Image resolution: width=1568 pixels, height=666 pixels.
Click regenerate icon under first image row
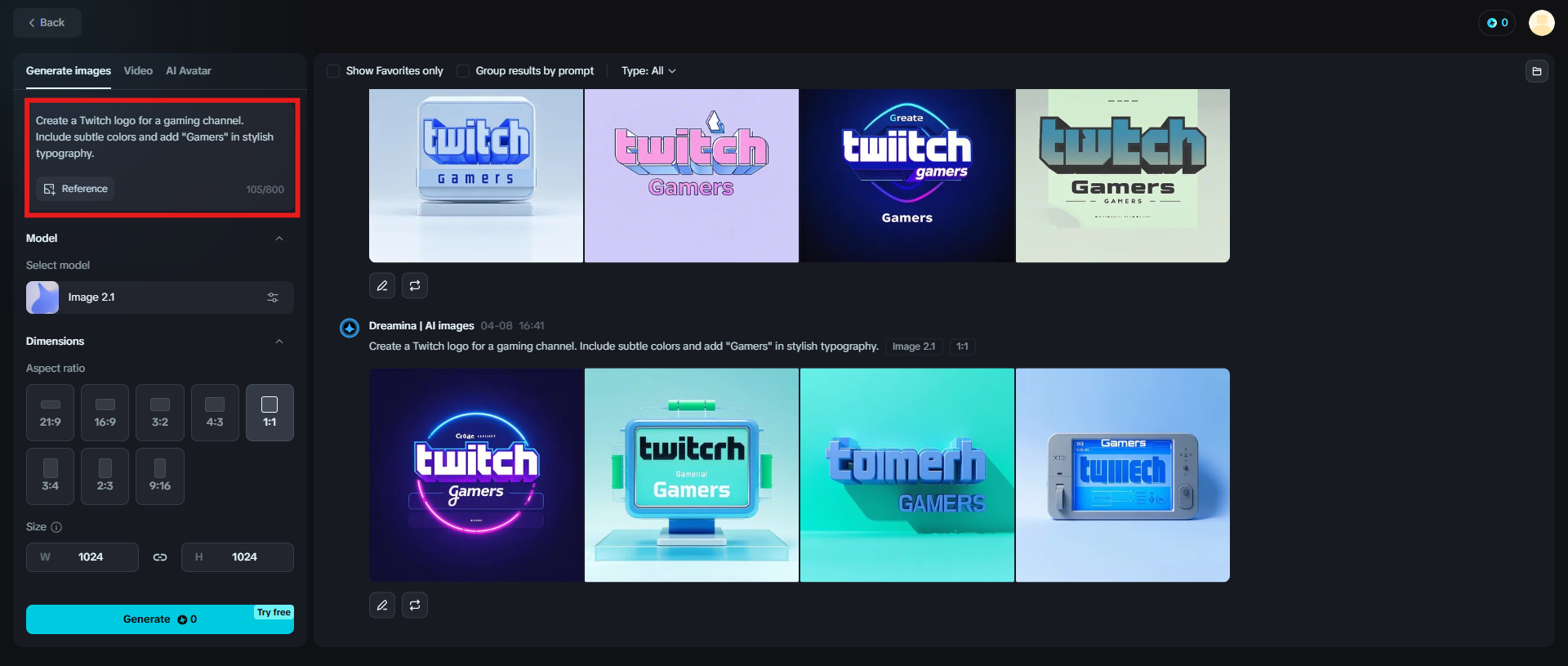click(415, 285)
